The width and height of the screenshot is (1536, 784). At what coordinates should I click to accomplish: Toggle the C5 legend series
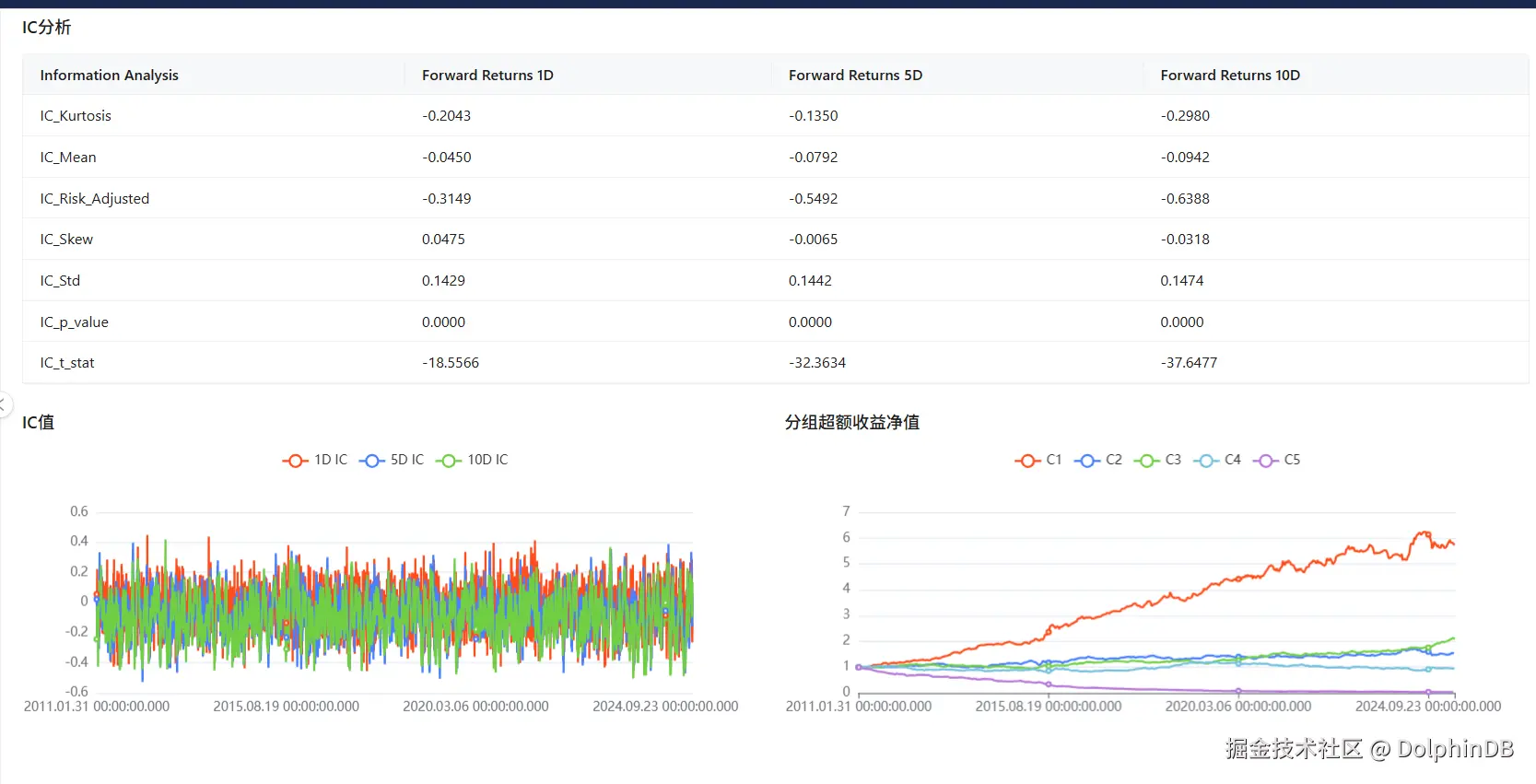(1277, 460)
